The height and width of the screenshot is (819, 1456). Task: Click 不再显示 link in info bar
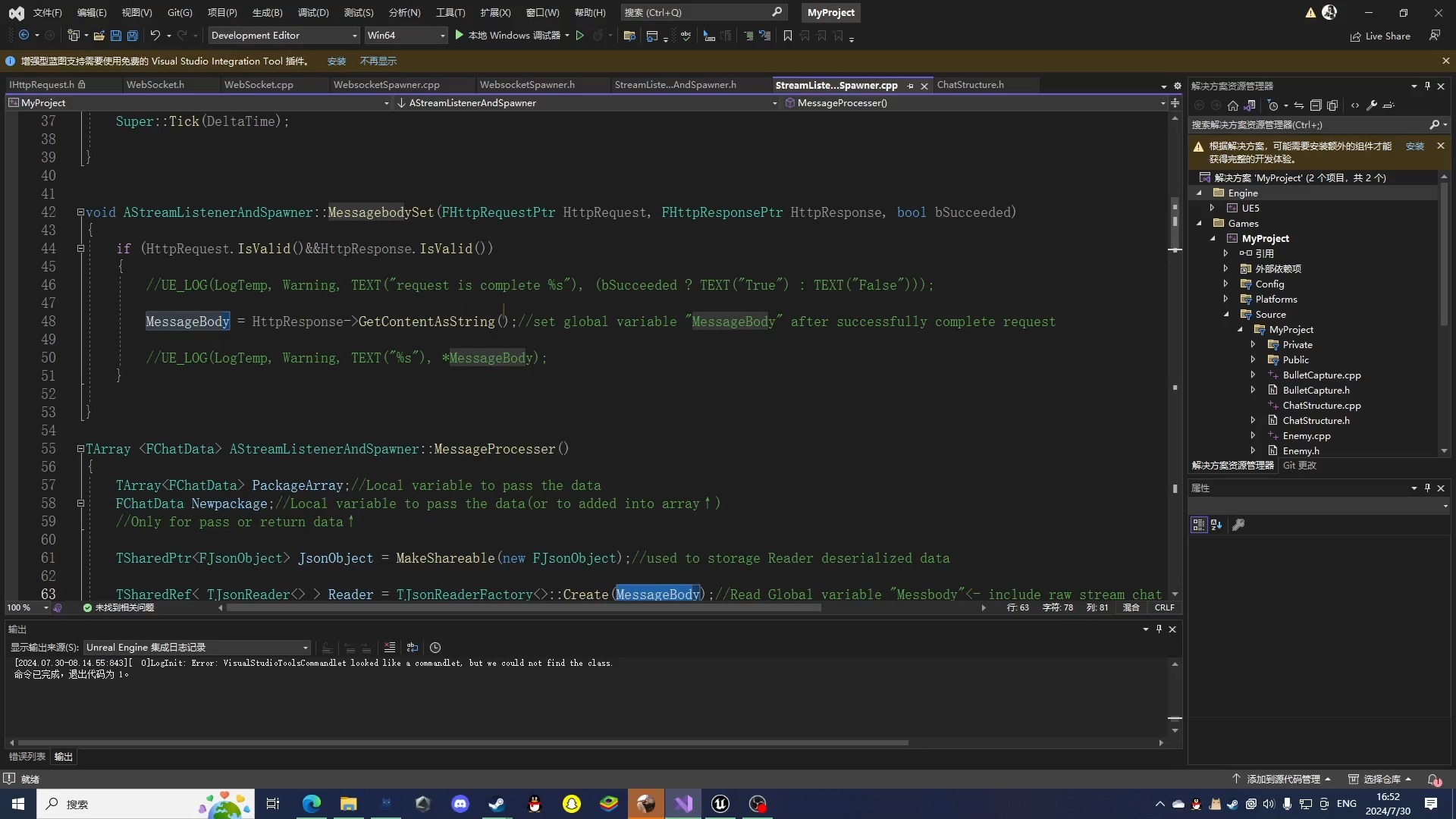point(378,61)
